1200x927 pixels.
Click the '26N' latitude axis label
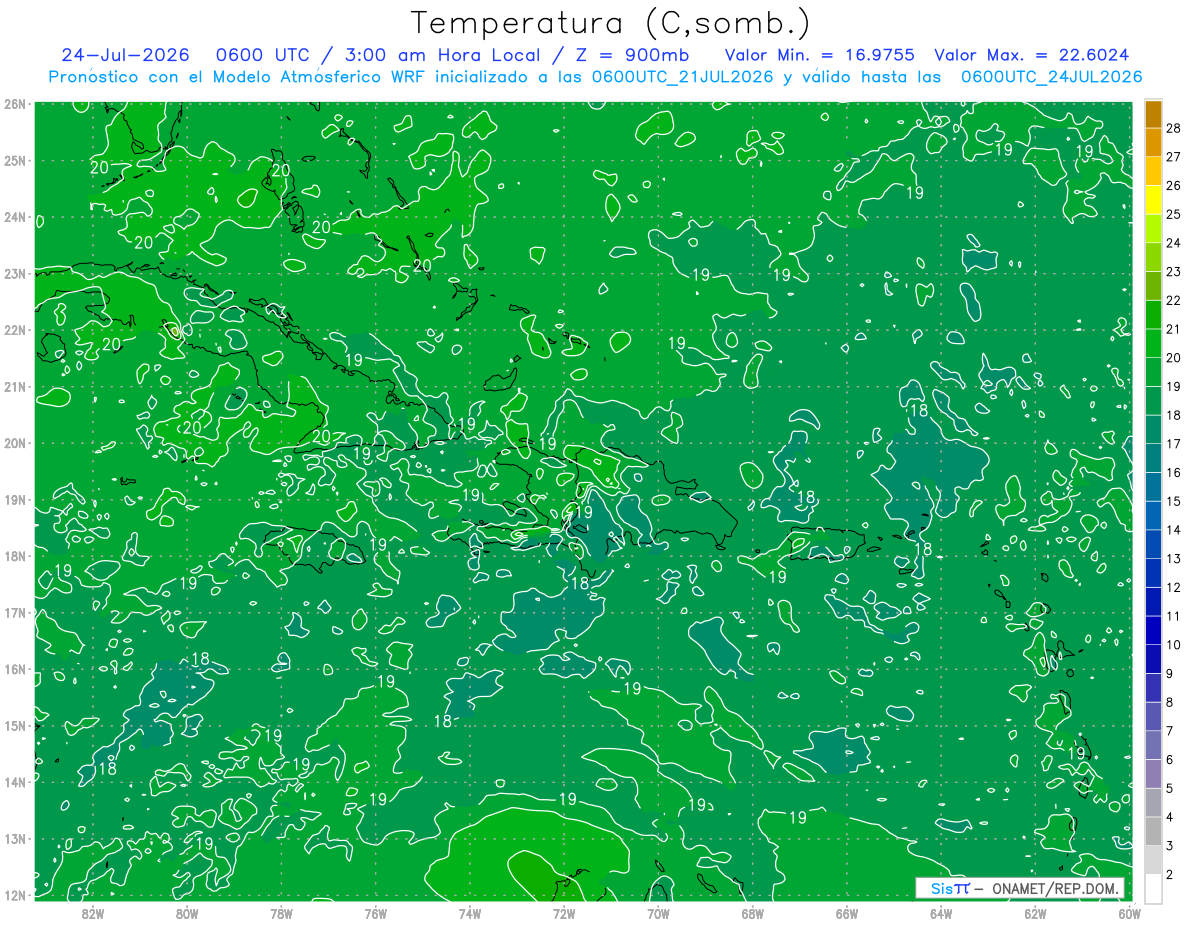tap(14, 104)
